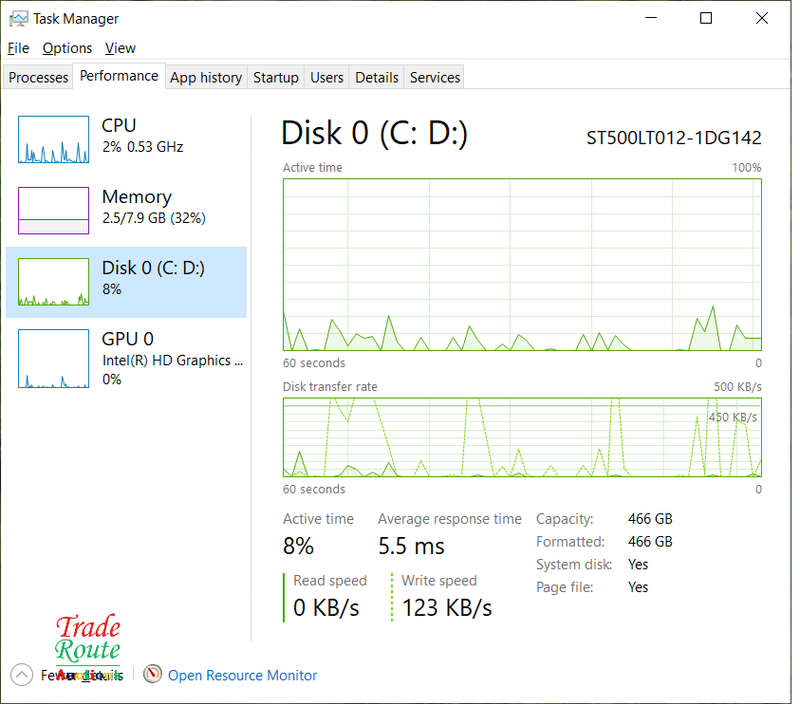Switch to the Details tab
Image resolution: width=800 pixels, height=704 pixels.
coord(376,77)
